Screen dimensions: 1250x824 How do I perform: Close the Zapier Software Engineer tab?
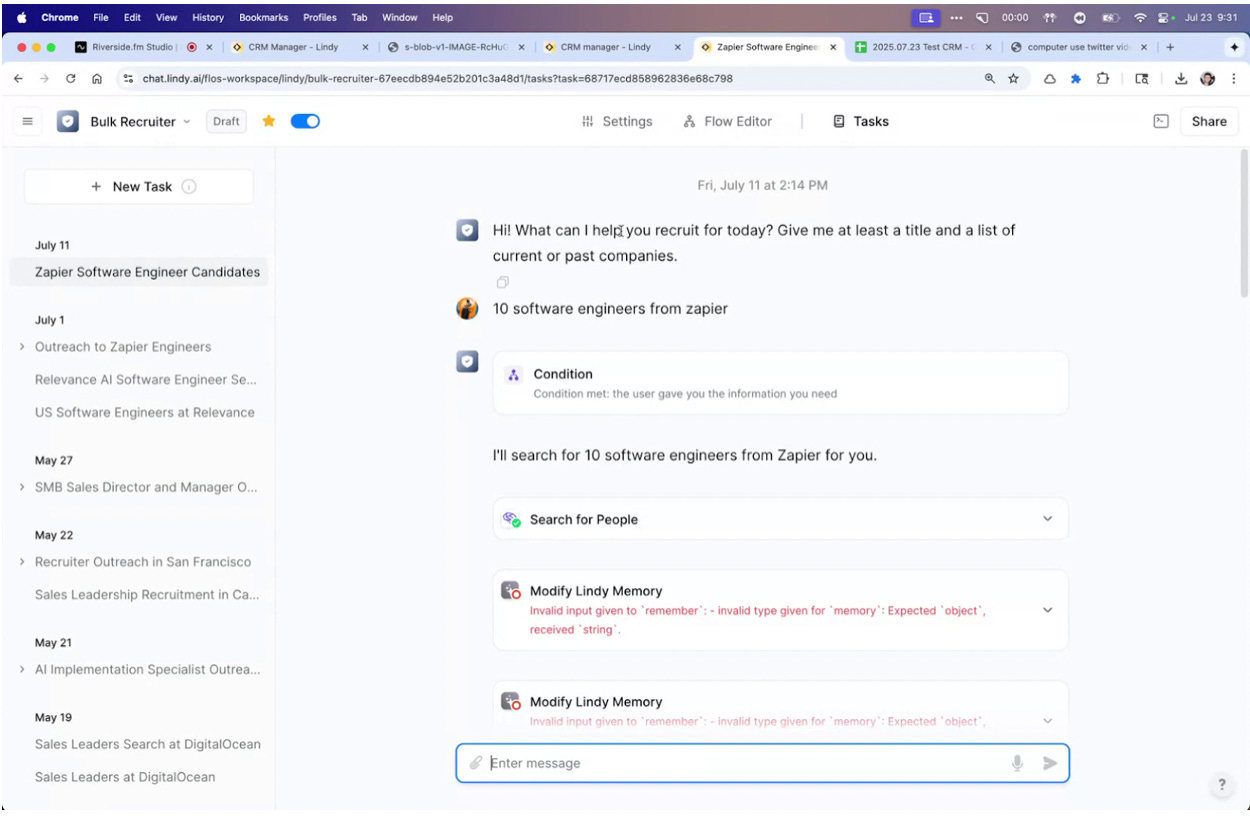[833, 47]
